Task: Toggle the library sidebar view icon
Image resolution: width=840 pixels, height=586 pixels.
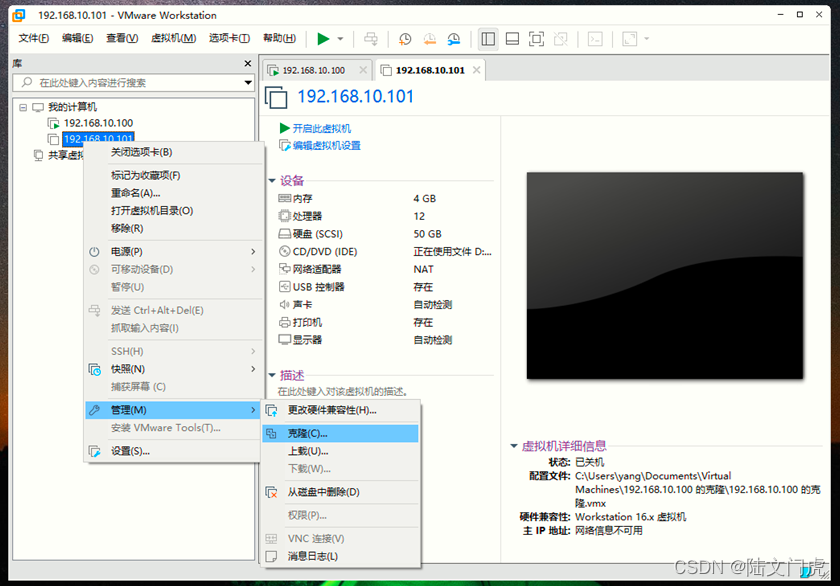Action: [x=488, y=39]
